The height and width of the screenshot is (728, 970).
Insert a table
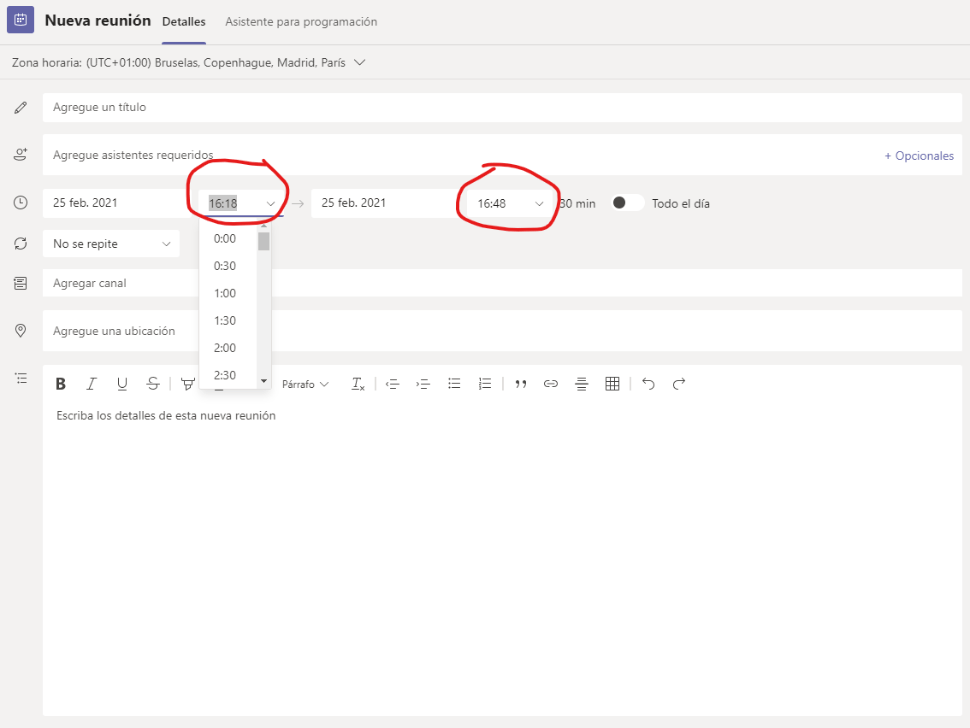coord(612,384)
